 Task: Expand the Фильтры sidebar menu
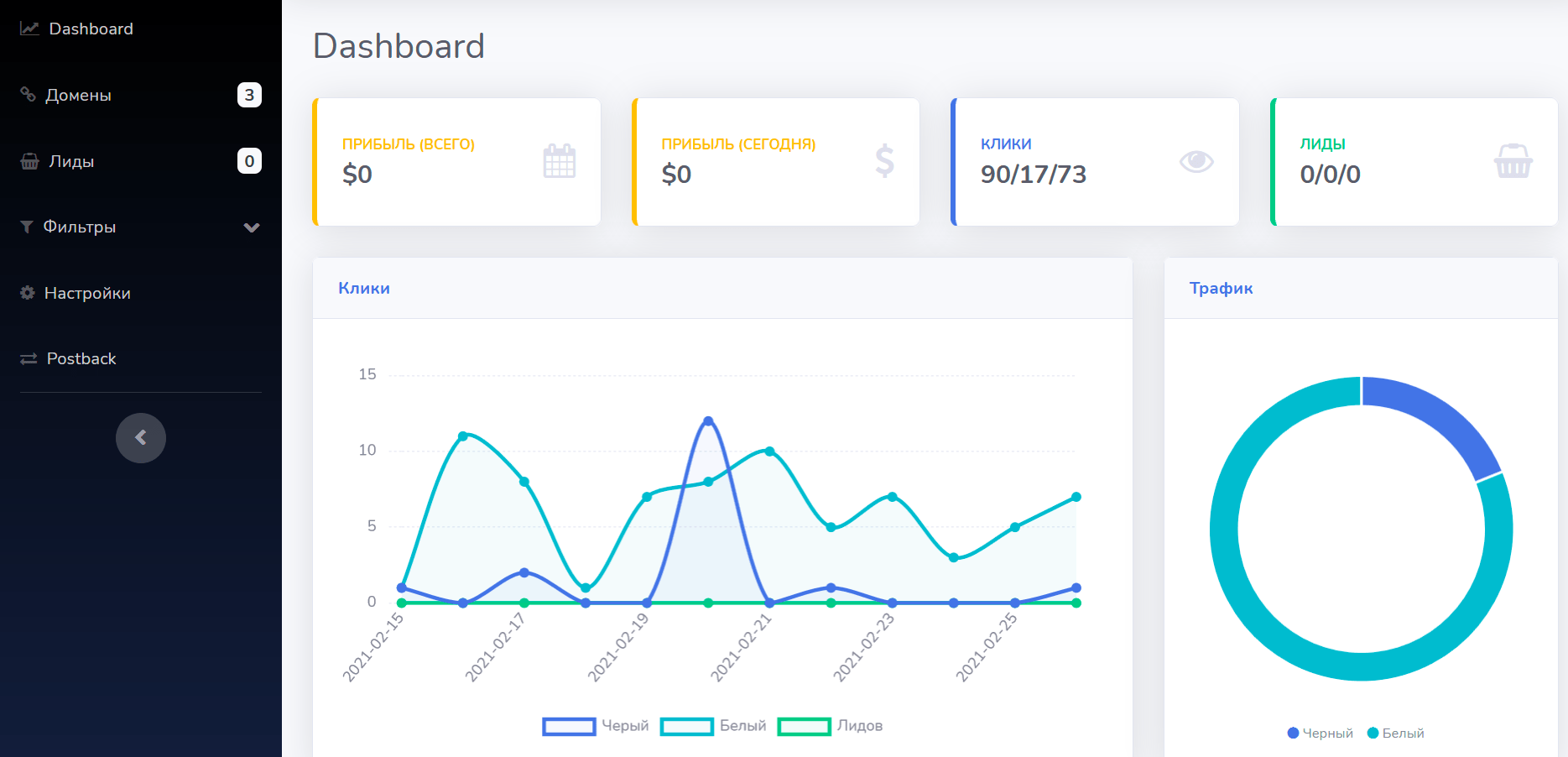(141, 227)
